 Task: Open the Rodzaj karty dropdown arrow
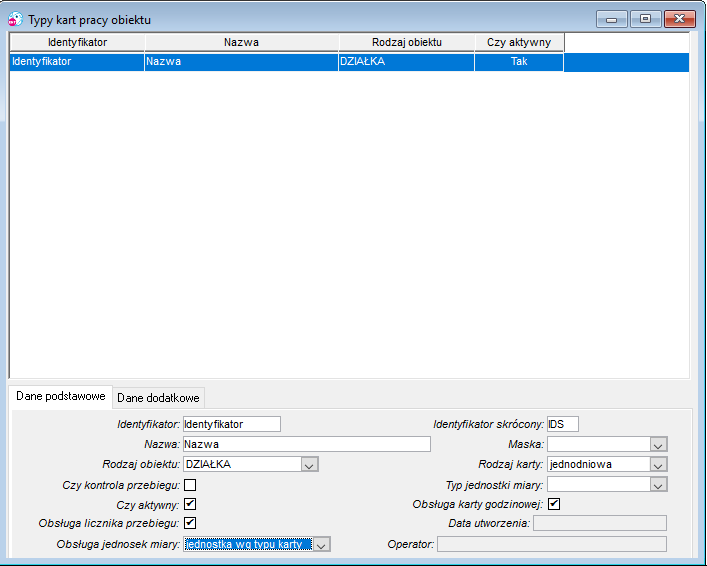[658, 464]
